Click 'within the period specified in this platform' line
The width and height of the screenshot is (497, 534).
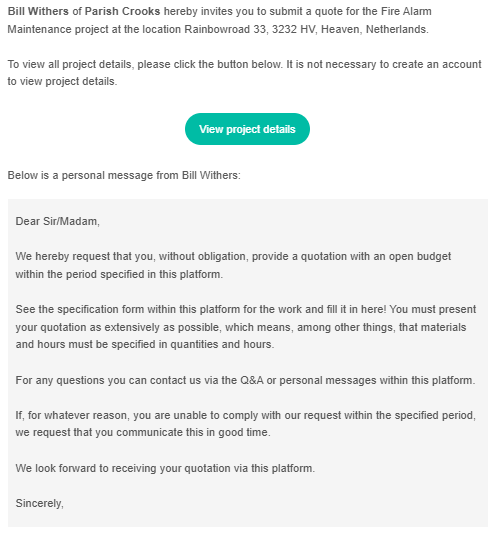pos(119,274)
